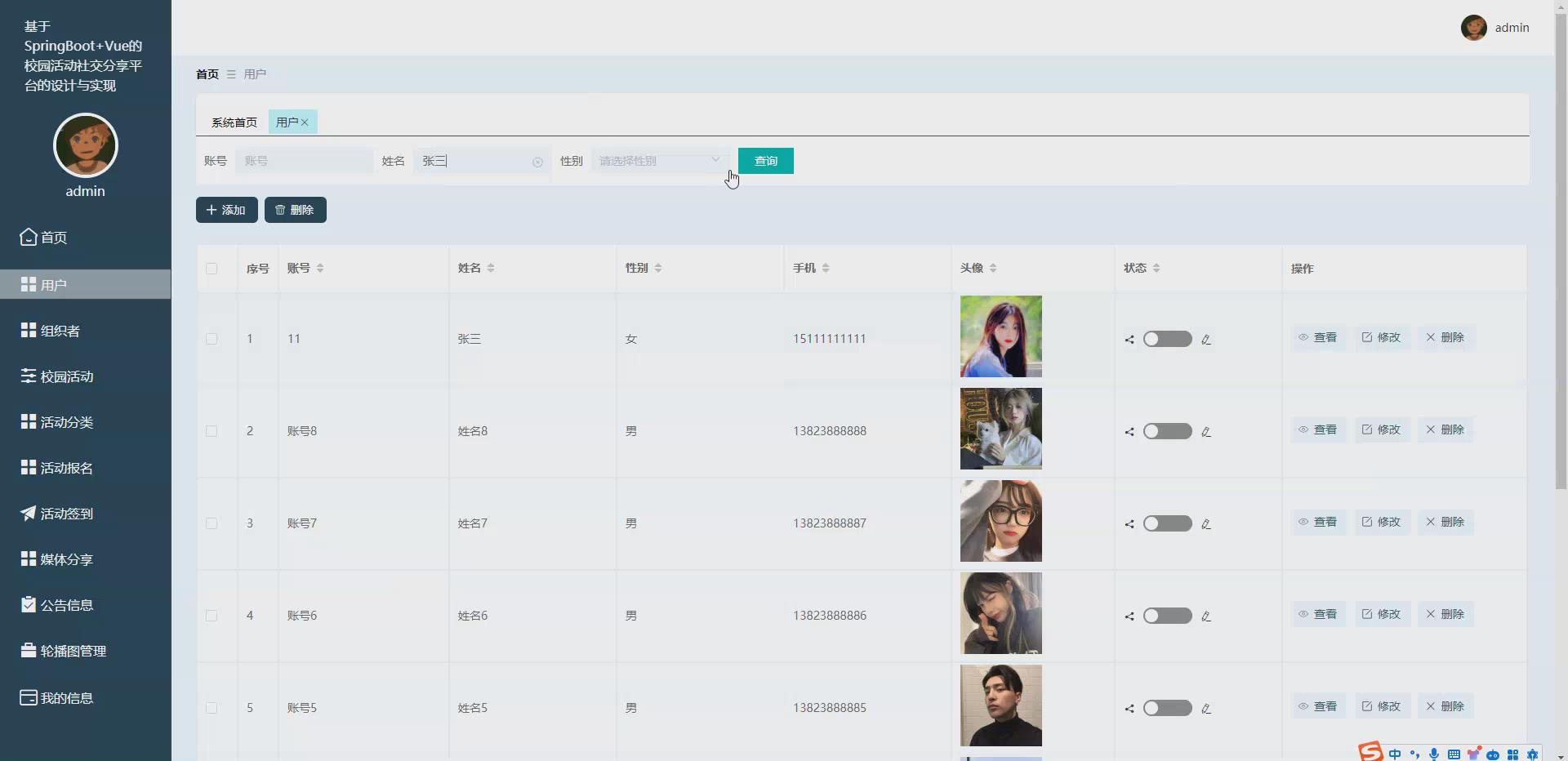
Task: Click edit pencil icon beside 张三's status switch
Action: (1206, 340)
